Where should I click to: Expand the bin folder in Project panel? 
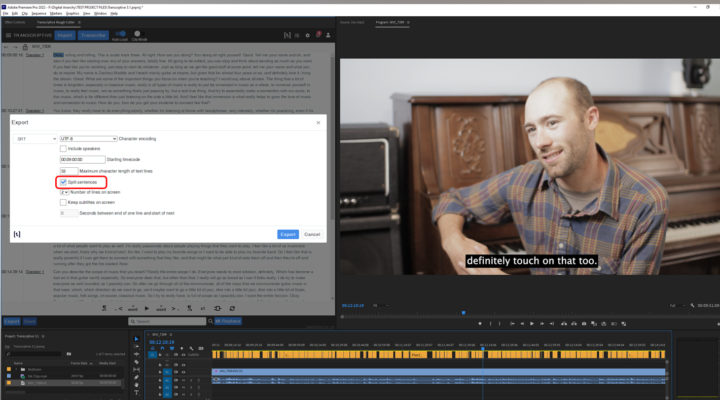[x=16, y=369]
